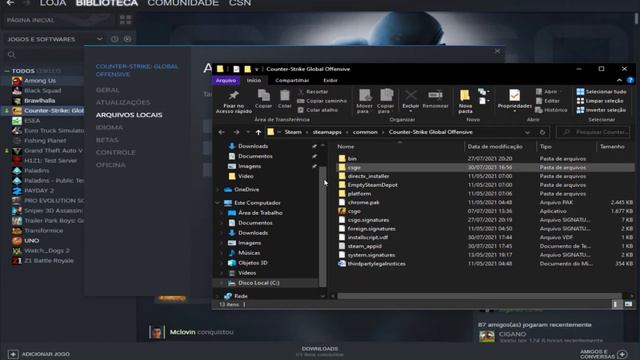640x360 pixels.
Task: Click Steam in the address path
Action: click(293, 132)
